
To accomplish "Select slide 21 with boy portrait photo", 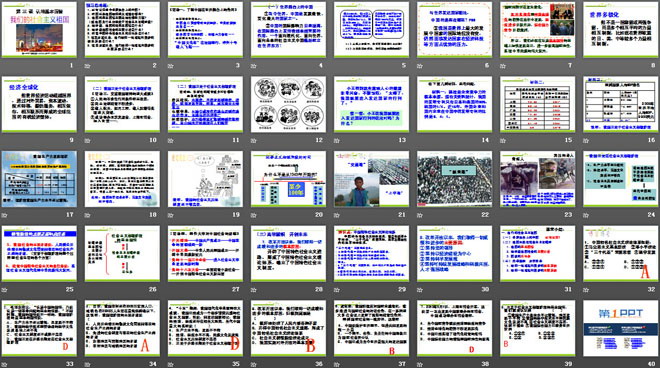I will pyautogui.click(x=372, y=179).
